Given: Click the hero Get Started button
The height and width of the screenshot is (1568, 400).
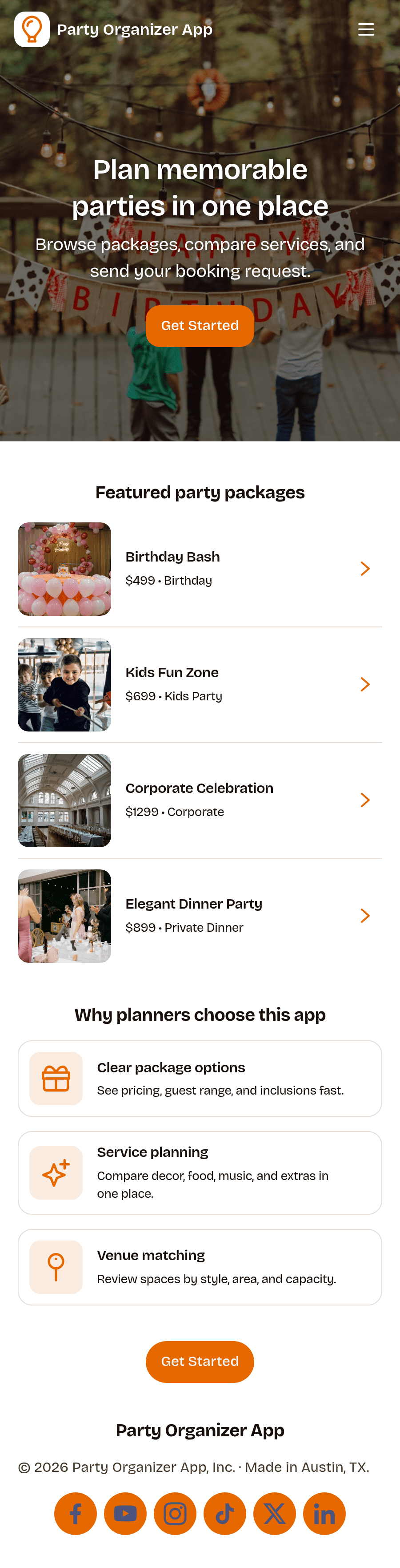Looking at the screenshot, I should 200,326.
